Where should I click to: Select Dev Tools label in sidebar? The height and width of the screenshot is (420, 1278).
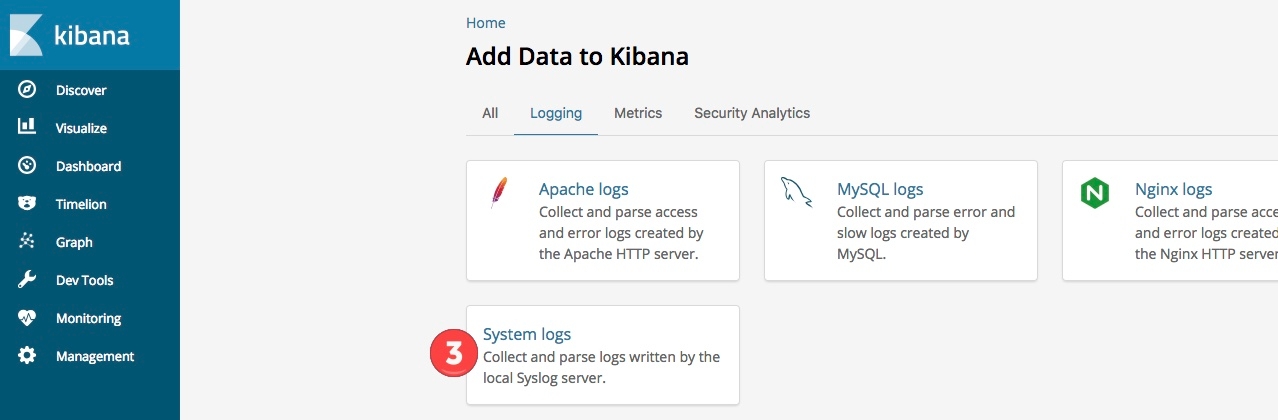coord(84,280)
